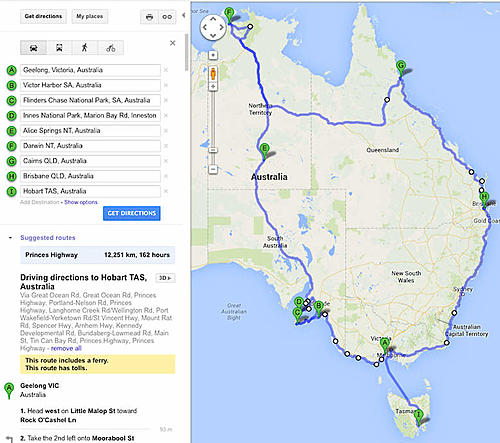This screenshot has width=500, height=443.
Task: Click the Geelong, Victoria input field
Action: (x=90, y=70)
